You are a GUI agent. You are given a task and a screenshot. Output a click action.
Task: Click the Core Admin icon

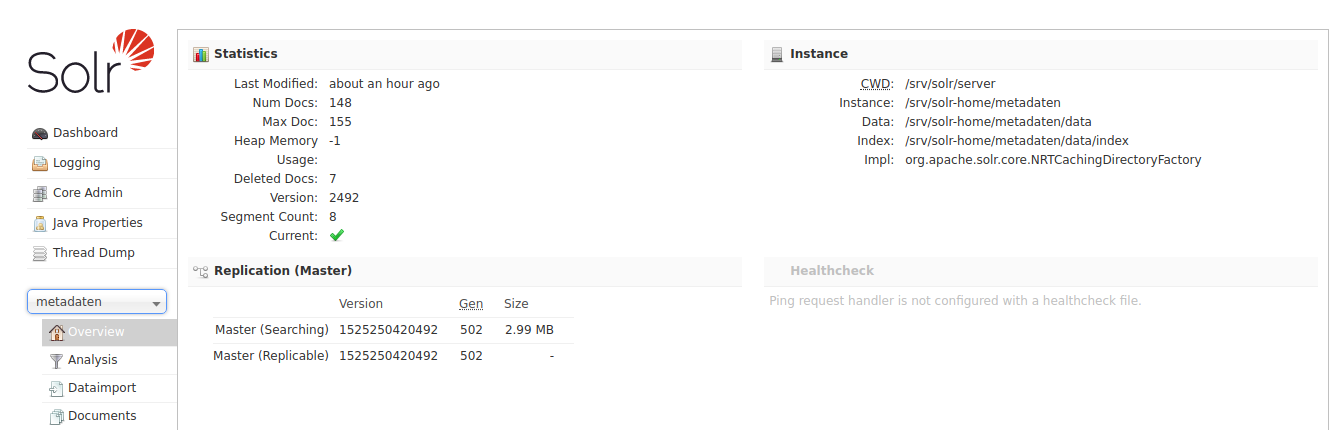click(x=40, y=193)
